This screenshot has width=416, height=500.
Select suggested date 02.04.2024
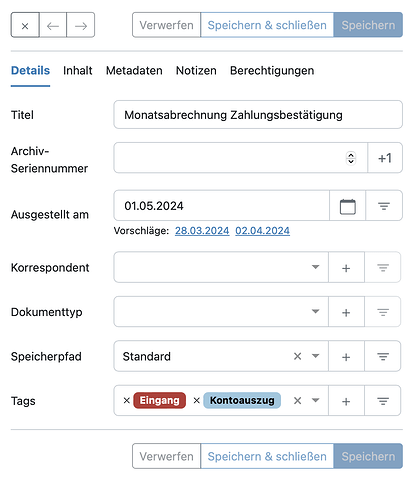tap(262, 231)
